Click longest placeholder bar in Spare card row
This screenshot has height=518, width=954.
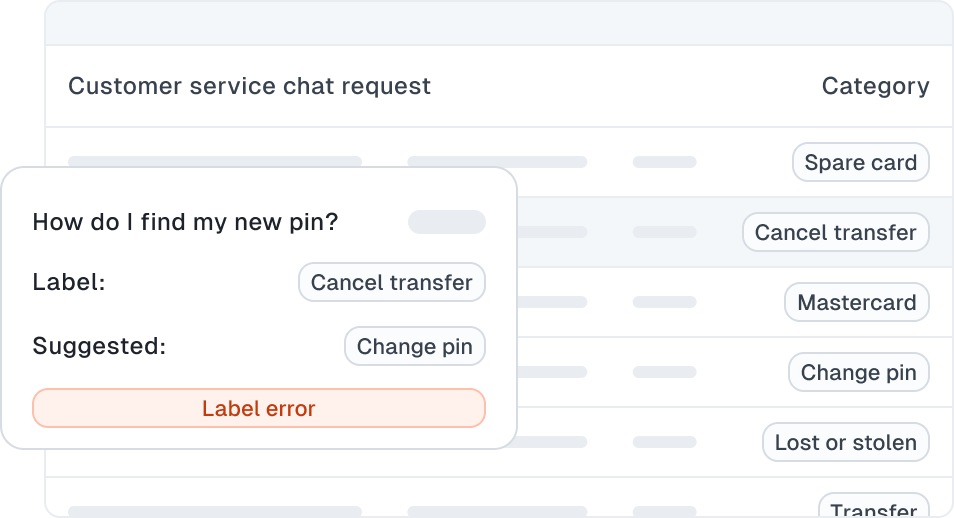coord(215,161)
